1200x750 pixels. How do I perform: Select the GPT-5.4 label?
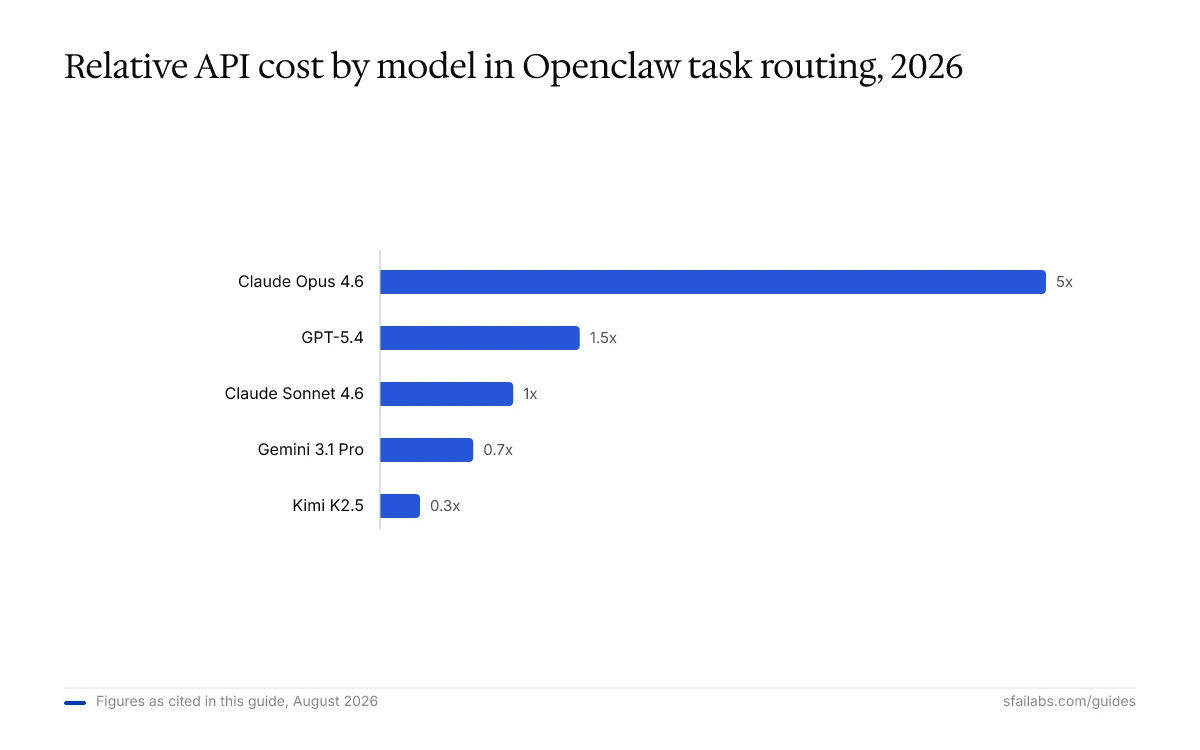pos(332,338)
